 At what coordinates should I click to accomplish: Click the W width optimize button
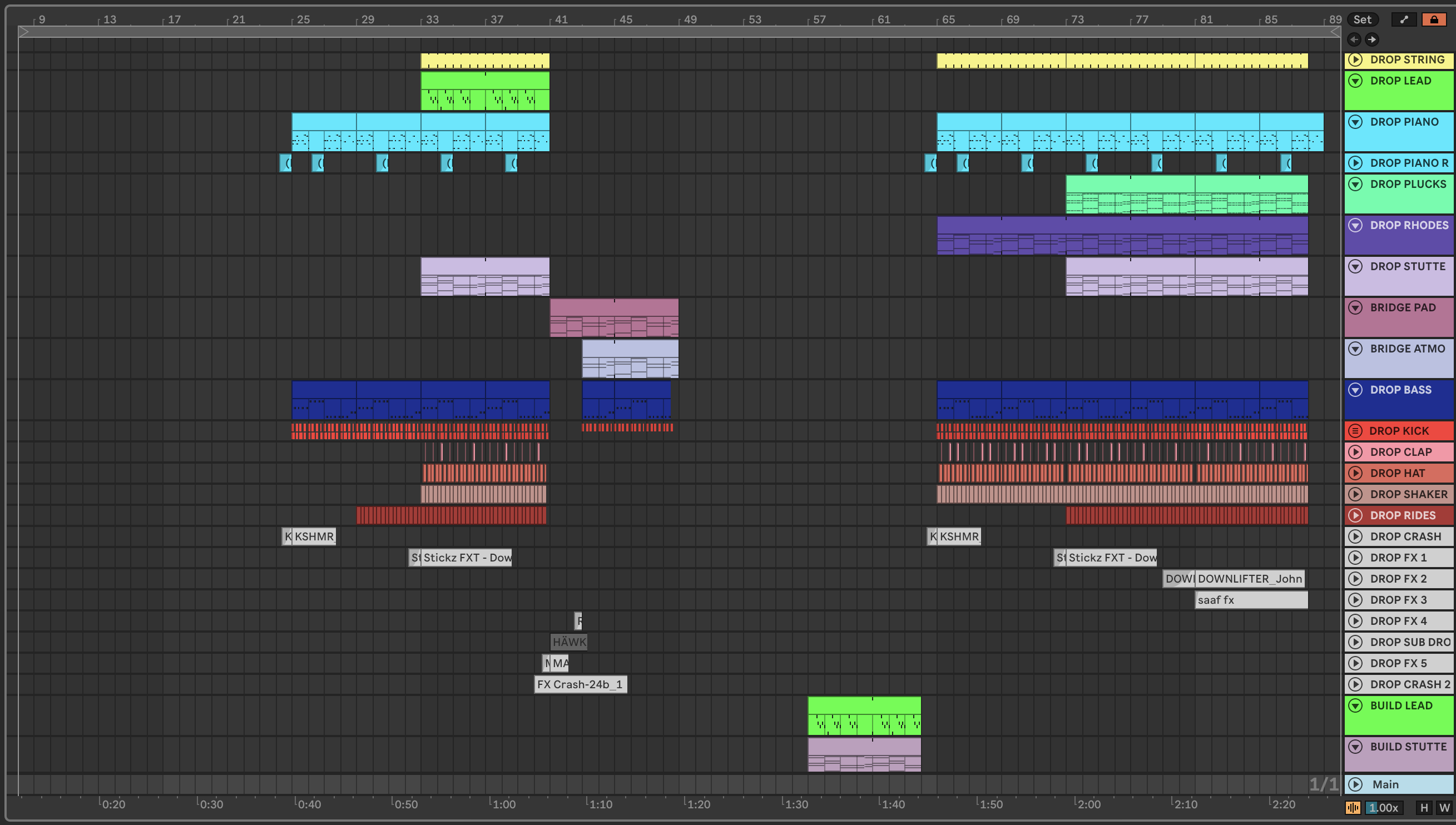pyautogui.click(x=1444, y=808)
